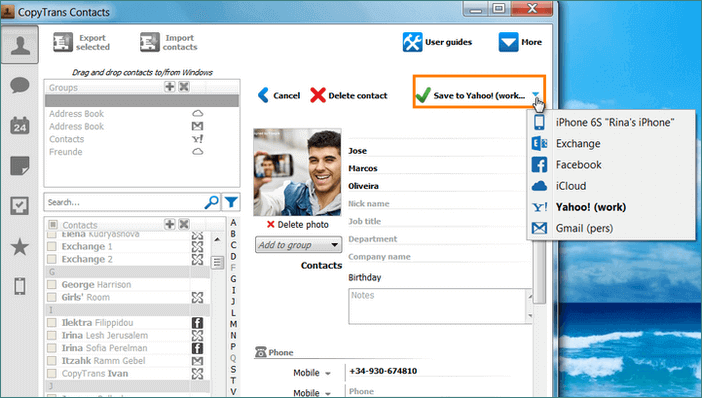Jump to letter A in index
The height and width of the screenshot is (398, 702).
point(233,223)
